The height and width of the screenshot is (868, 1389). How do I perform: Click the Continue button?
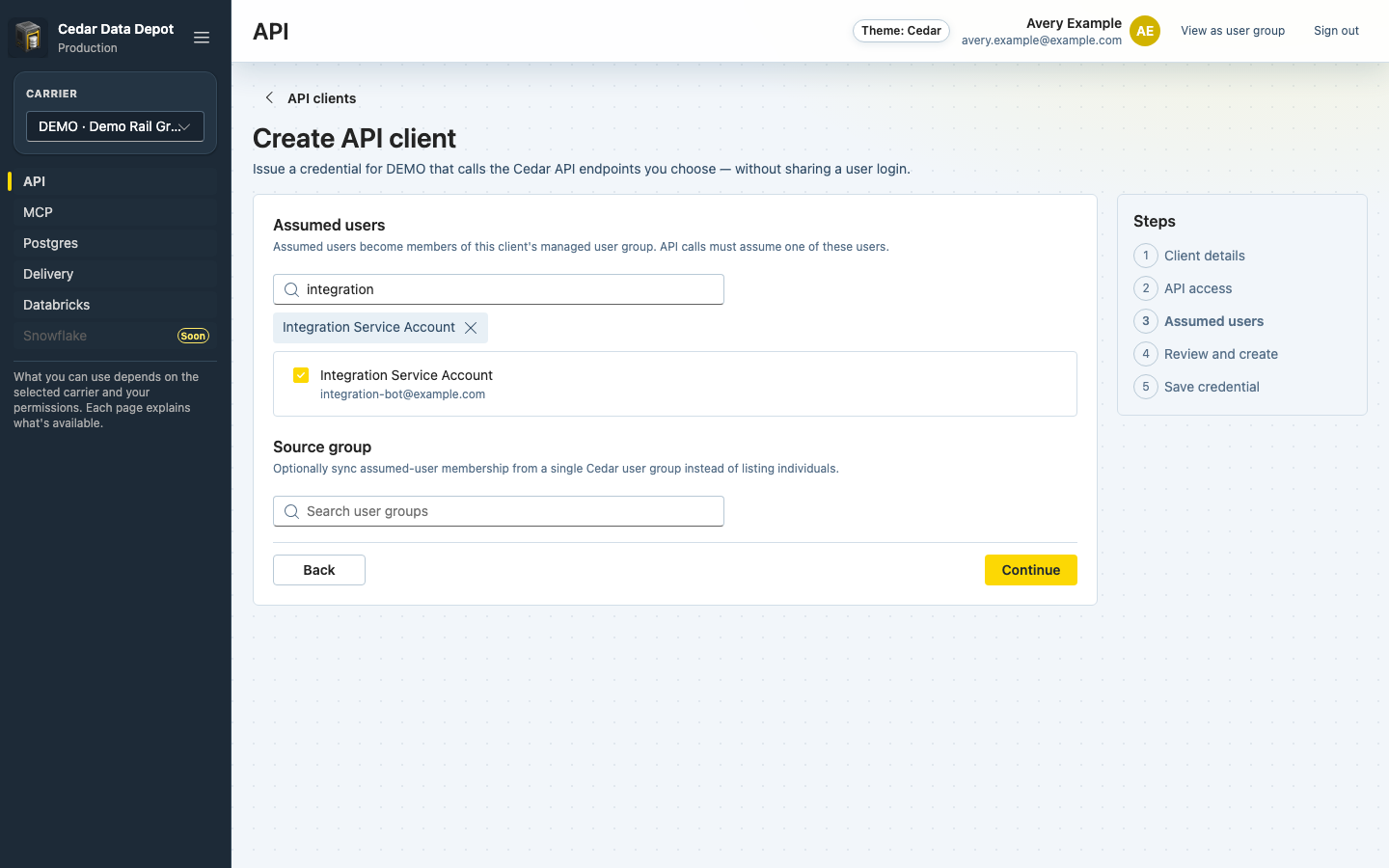[1031, 570]
